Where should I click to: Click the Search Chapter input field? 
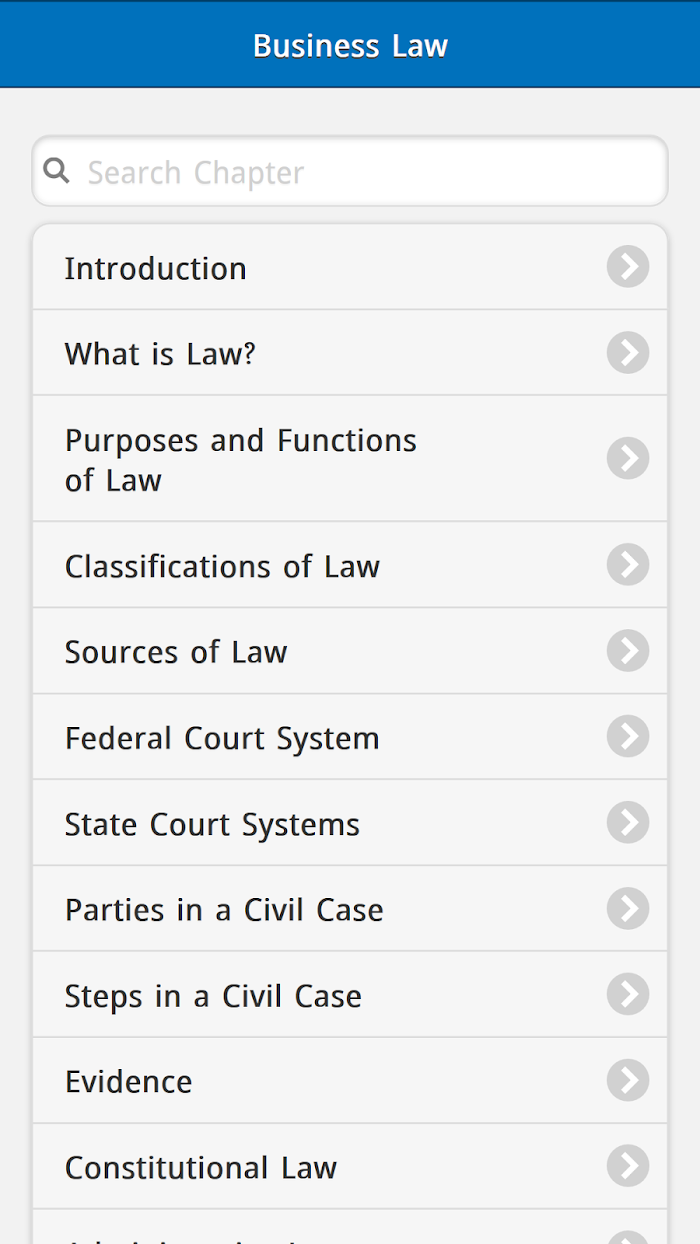coord(350,171)
